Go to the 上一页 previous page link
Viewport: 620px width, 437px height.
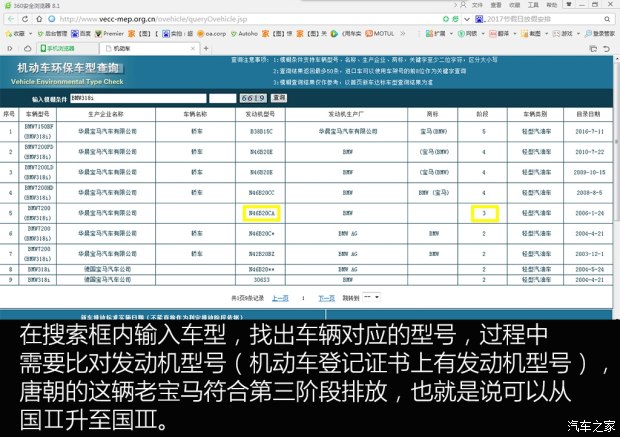280,298
